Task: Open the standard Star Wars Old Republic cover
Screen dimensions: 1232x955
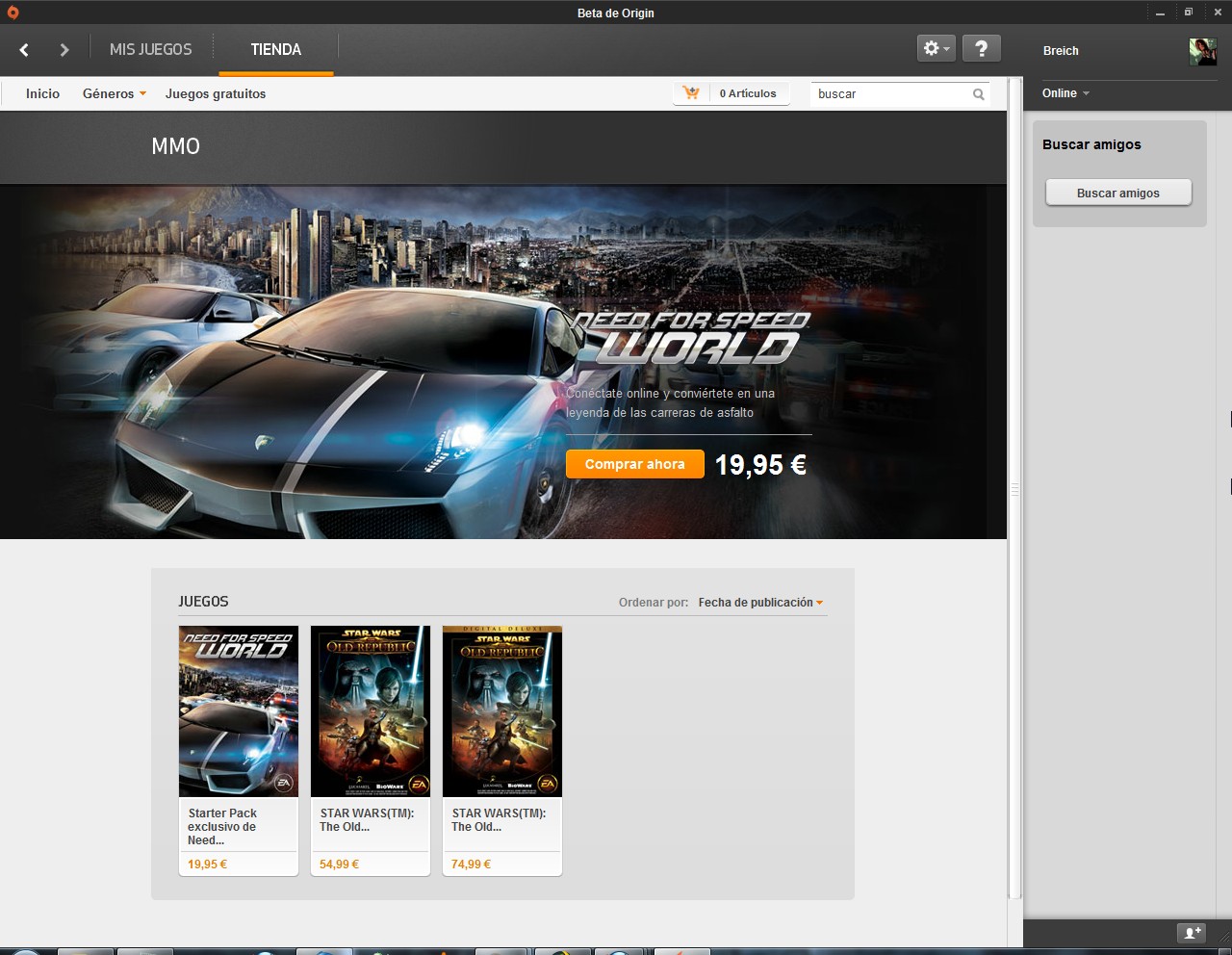Action: [371, 711]
